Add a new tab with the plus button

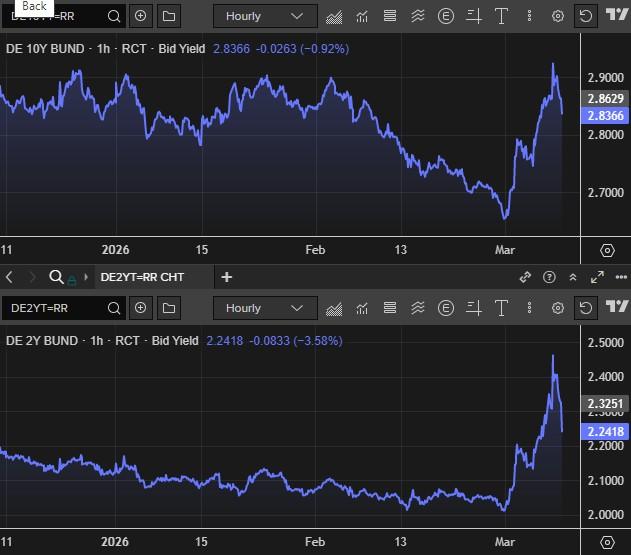pos(227,277)
